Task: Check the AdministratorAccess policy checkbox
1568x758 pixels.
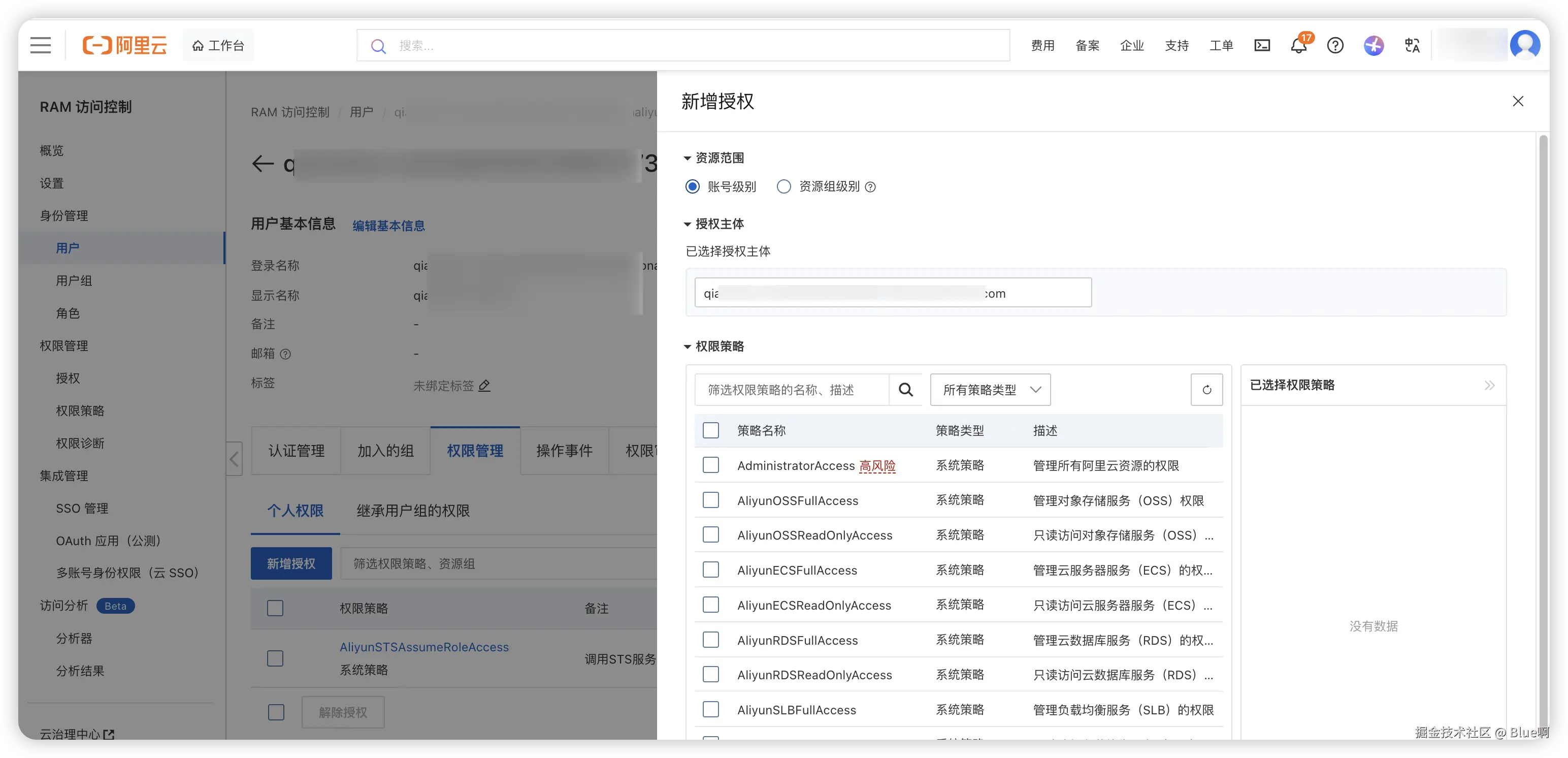Action: click(x=710, y=465)
